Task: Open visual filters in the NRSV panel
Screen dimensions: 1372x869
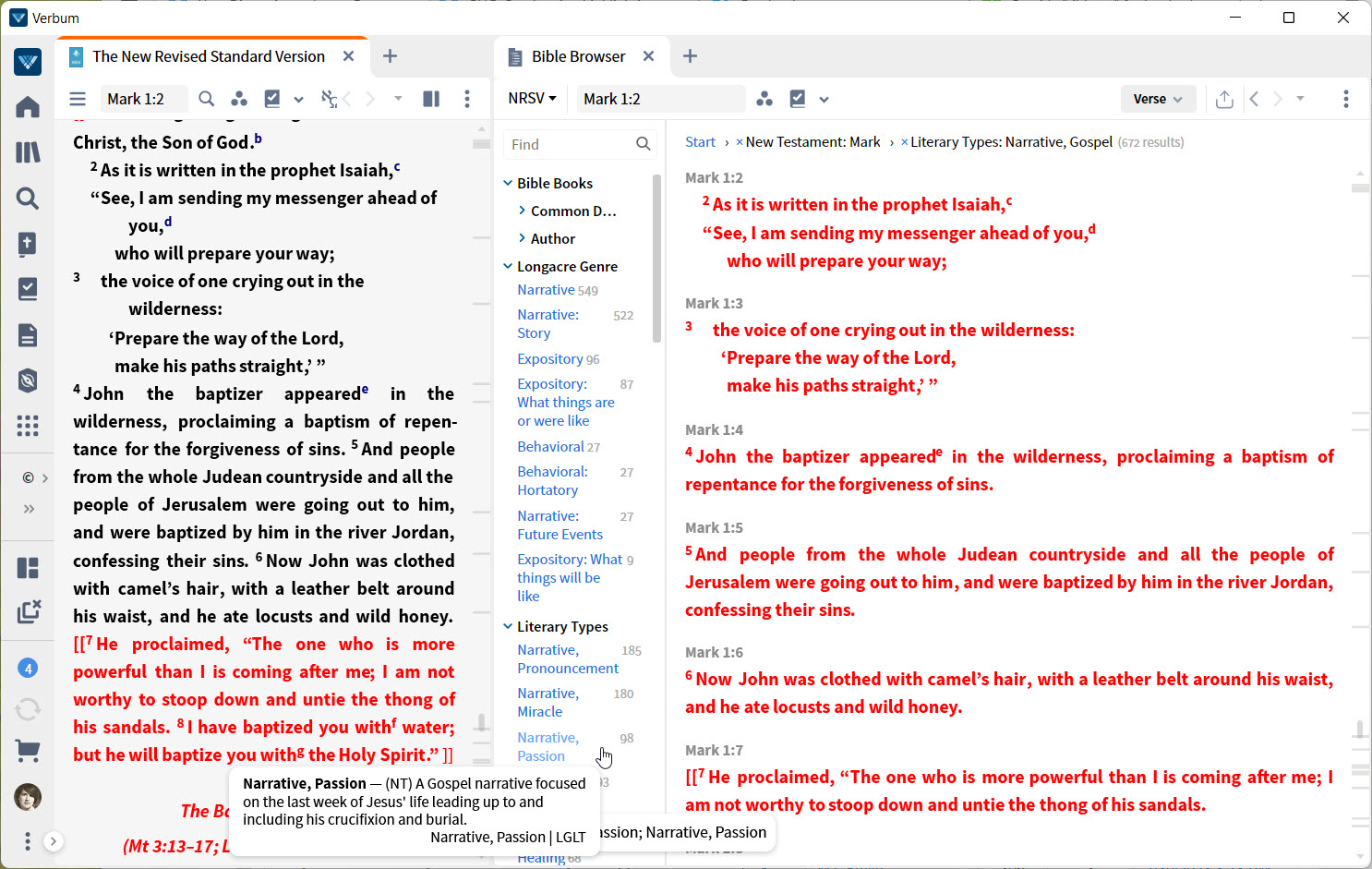Action: pyautogui.click(x=239, y=99)
